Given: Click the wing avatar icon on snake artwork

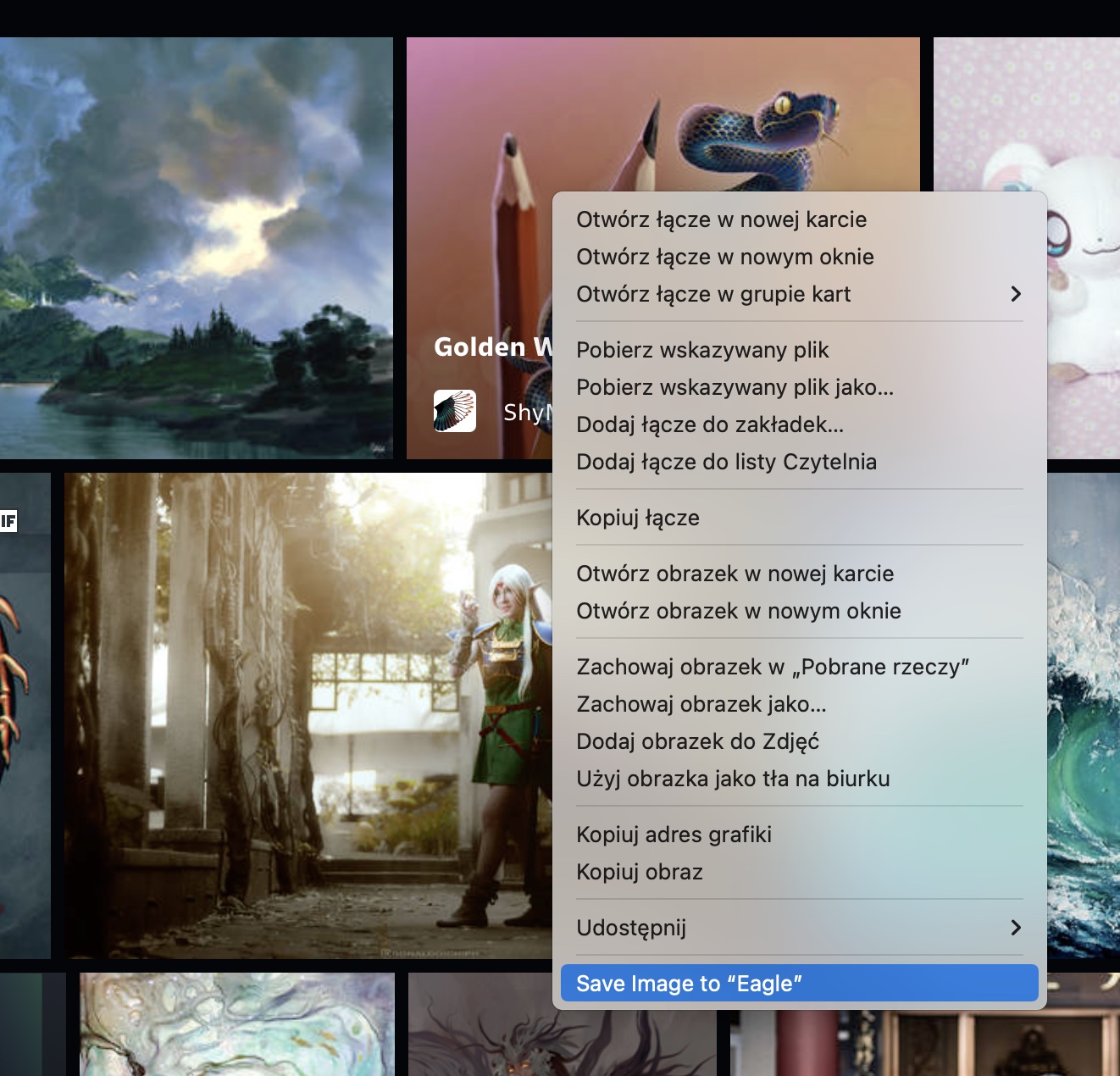Looking at the screenshot, I should [455, 411].
